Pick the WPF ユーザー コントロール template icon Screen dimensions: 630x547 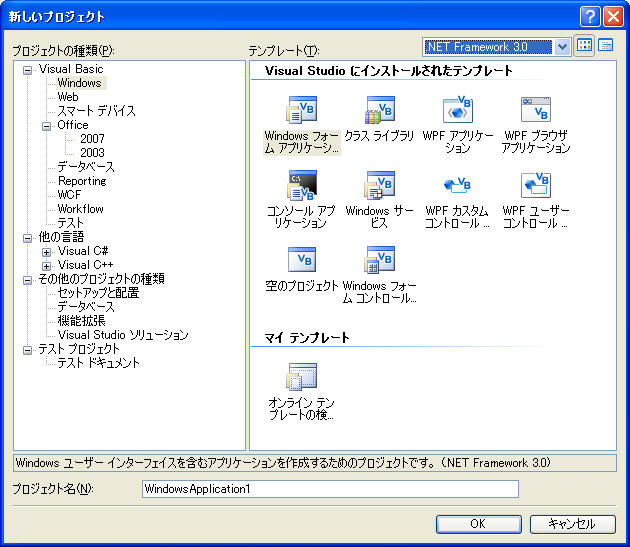click(536, 185)
